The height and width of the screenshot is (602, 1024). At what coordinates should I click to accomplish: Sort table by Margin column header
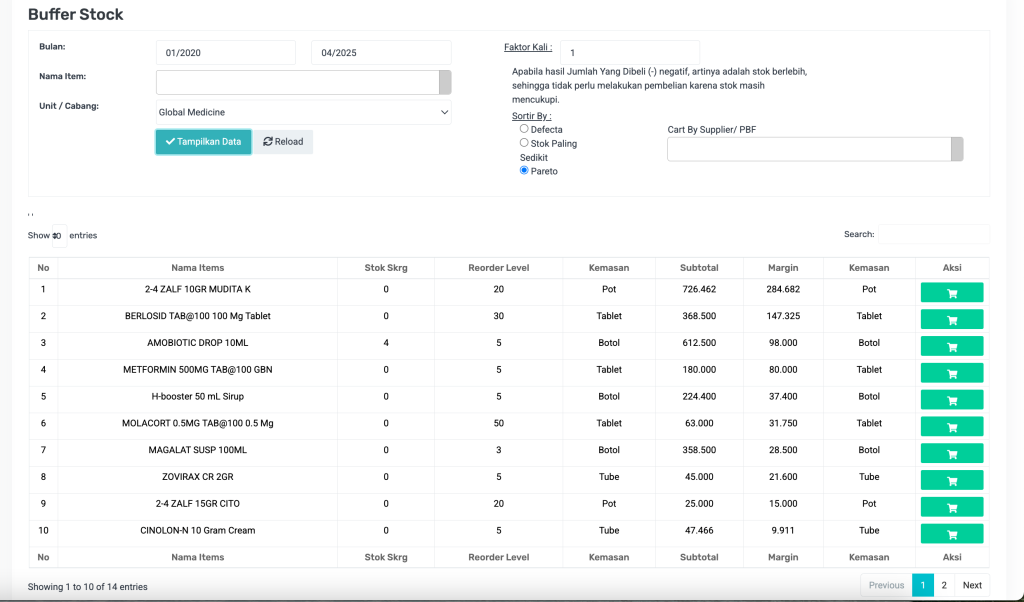(x=782, y=267)
